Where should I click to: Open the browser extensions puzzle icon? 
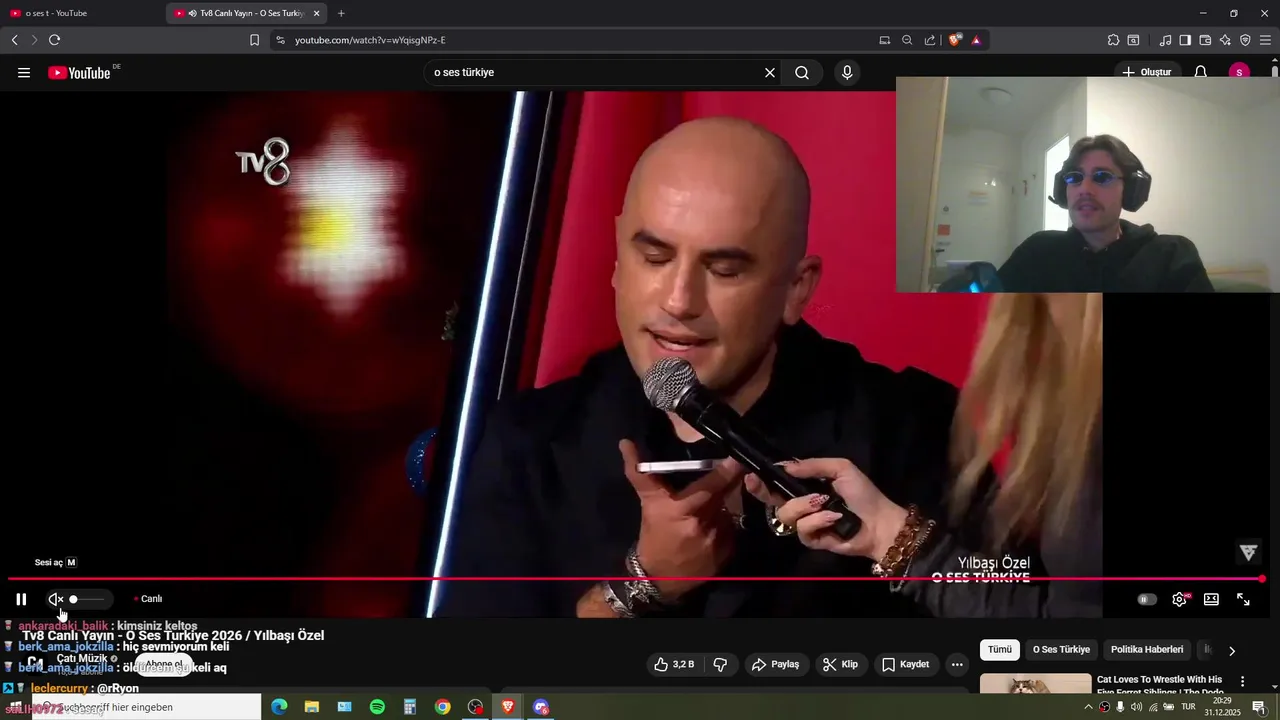tap(1113, 40)
